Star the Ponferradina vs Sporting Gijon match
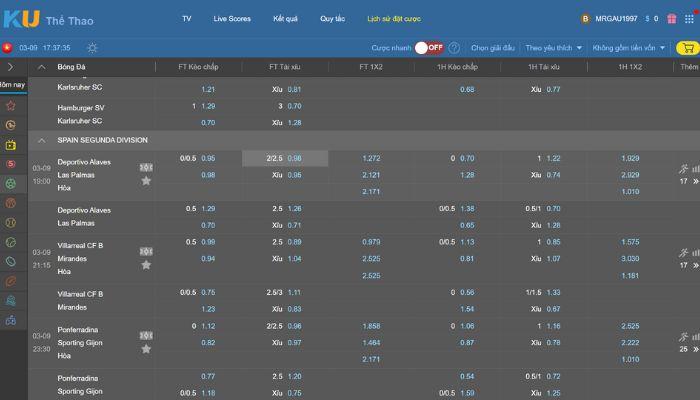This screenshot has width=700, height=400. tap(146, 348)
